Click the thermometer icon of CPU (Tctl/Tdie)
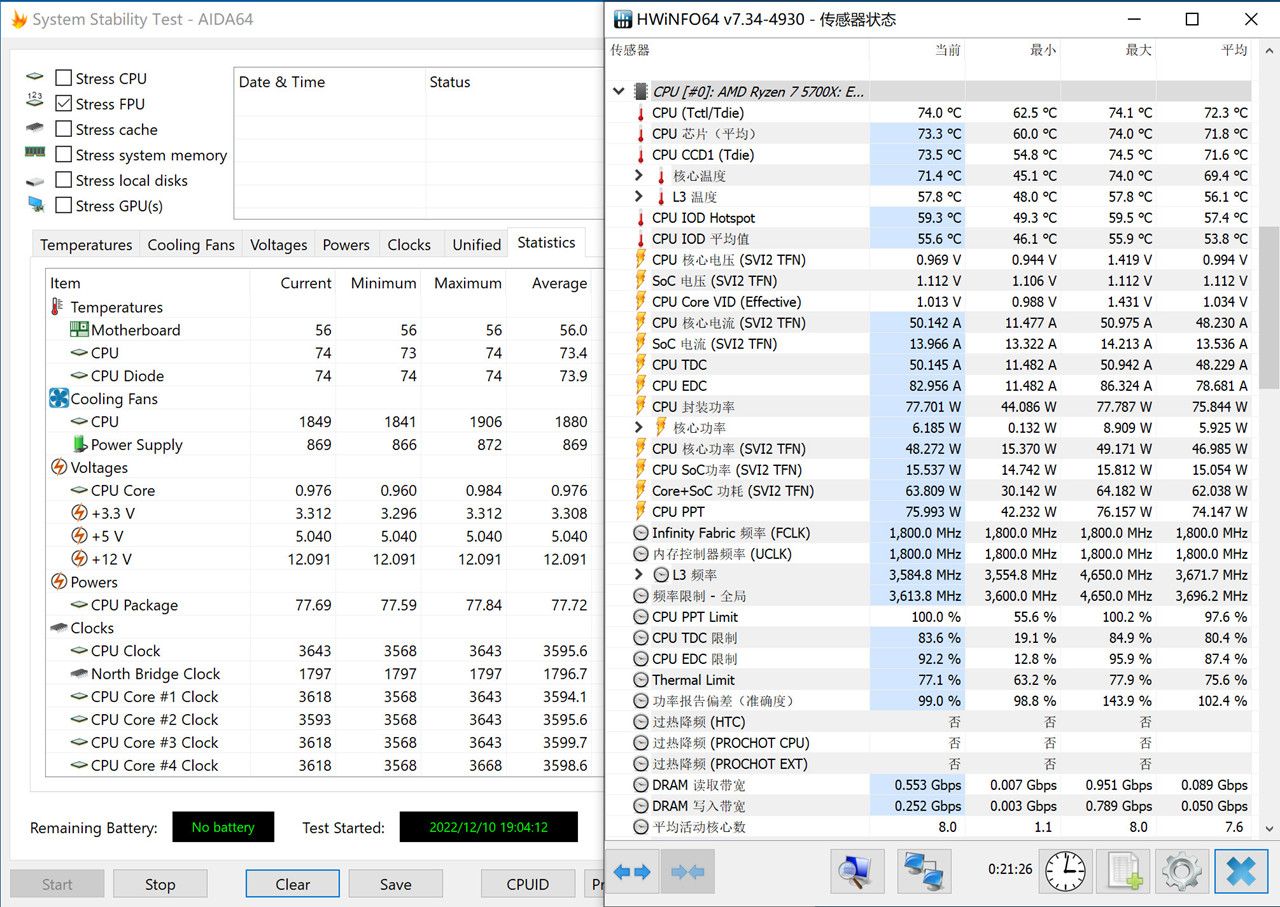1280x907 pixels. (x=641, y=113)
